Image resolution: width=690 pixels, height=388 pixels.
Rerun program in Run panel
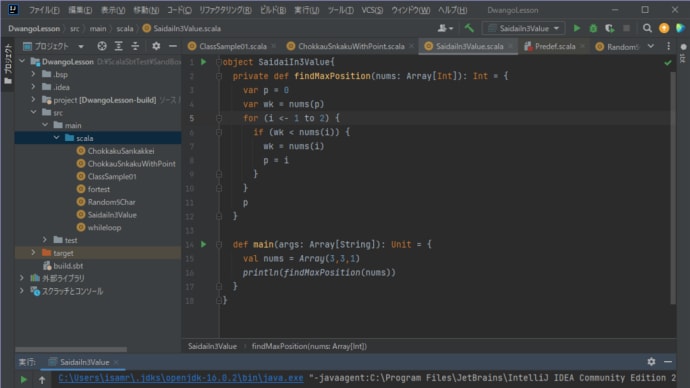pyautogui.click(x=24, y=379)
